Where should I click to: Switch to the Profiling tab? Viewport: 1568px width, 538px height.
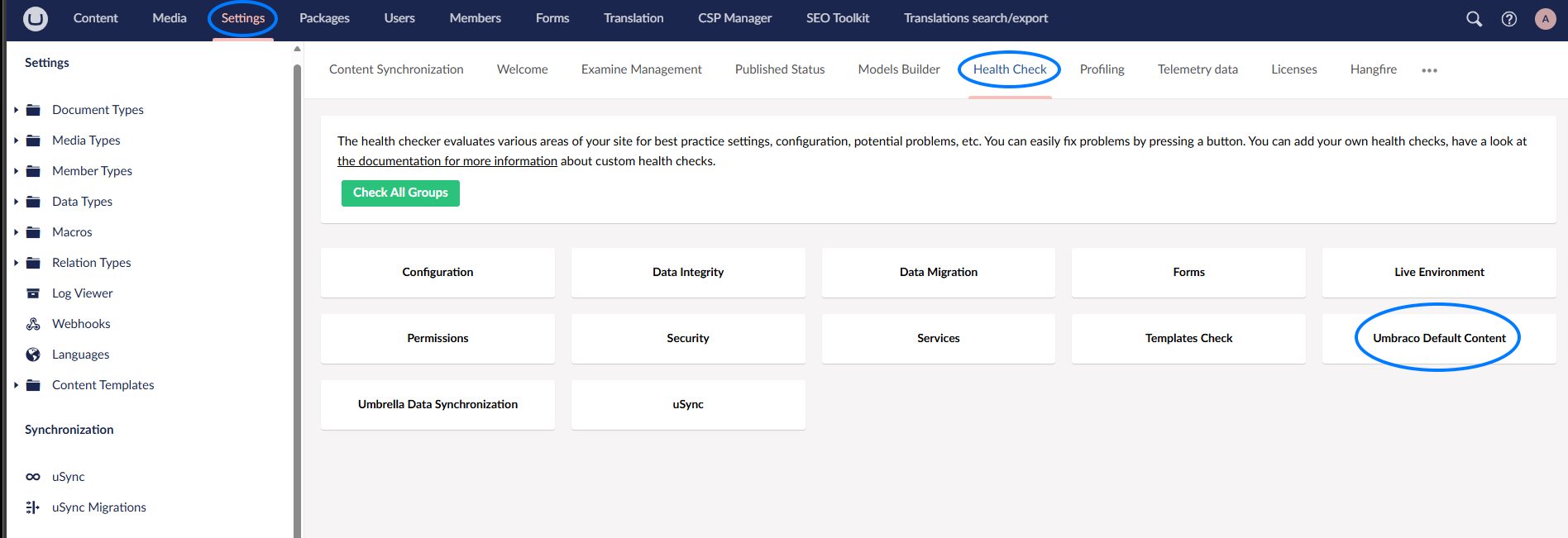pyautogui.click(x=1102, y=69)
